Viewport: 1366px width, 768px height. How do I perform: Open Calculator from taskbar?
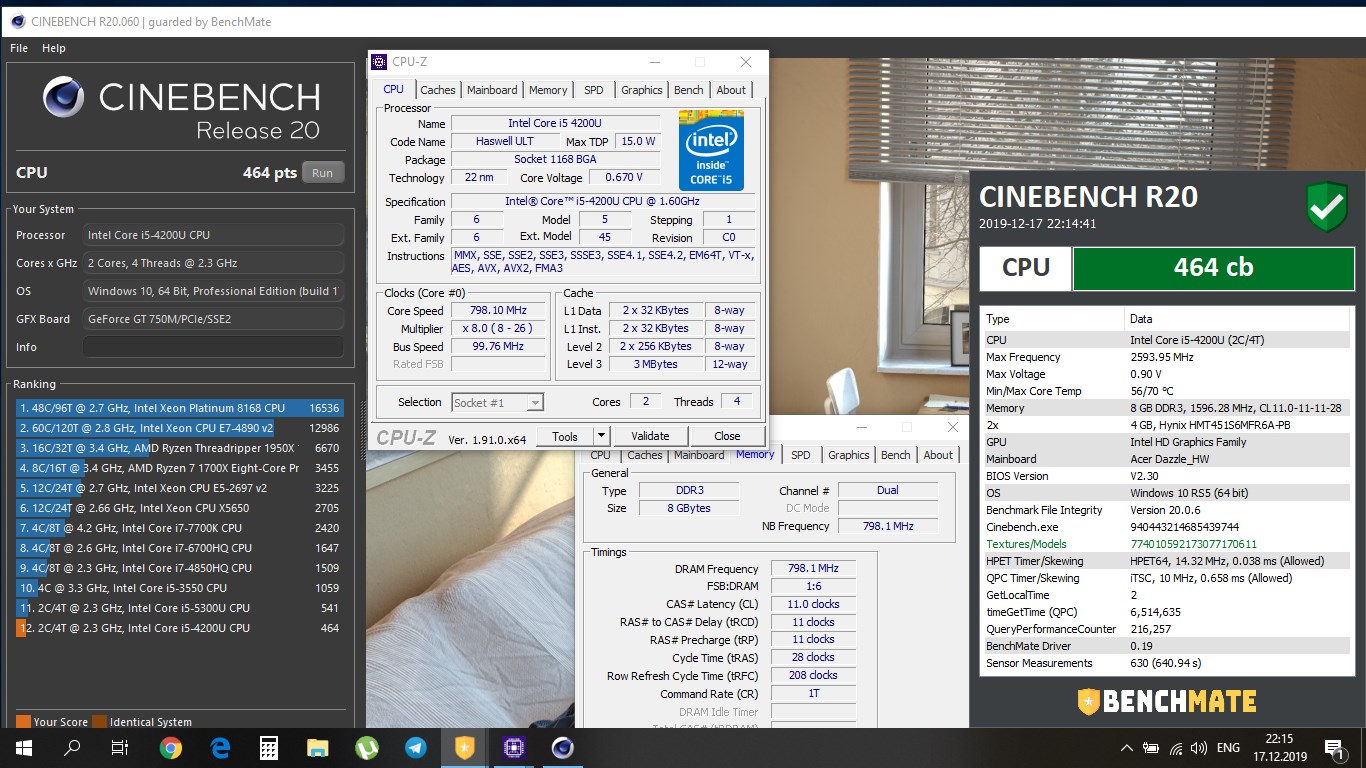(268, 747)
